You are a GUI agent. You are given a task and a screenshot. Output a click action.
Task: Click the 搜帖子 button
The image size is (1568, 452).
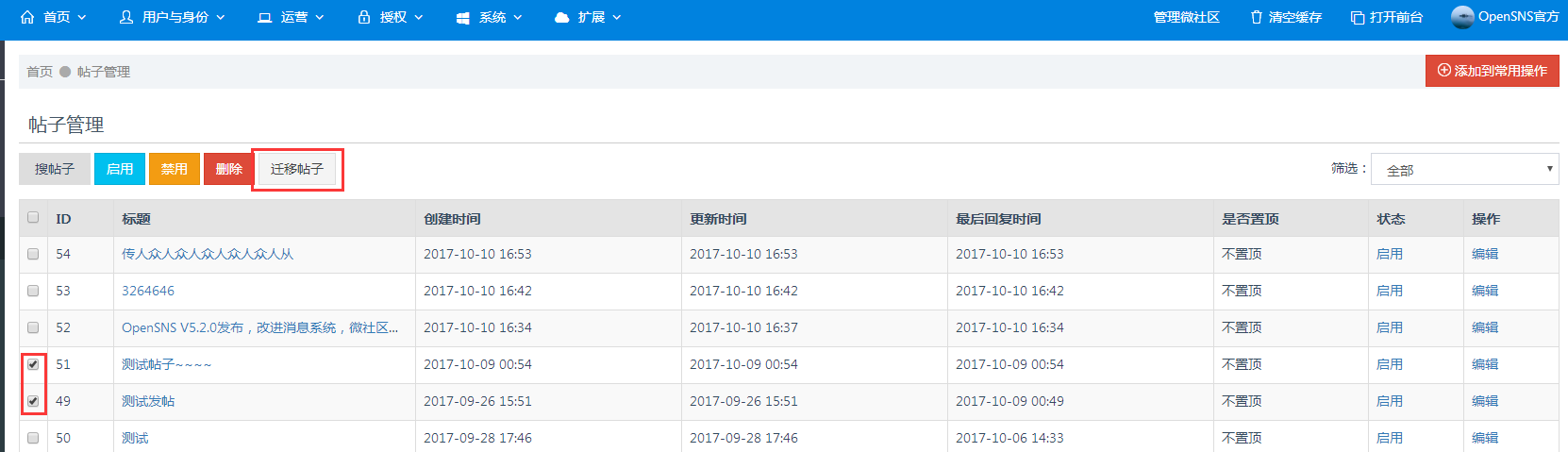55,169
